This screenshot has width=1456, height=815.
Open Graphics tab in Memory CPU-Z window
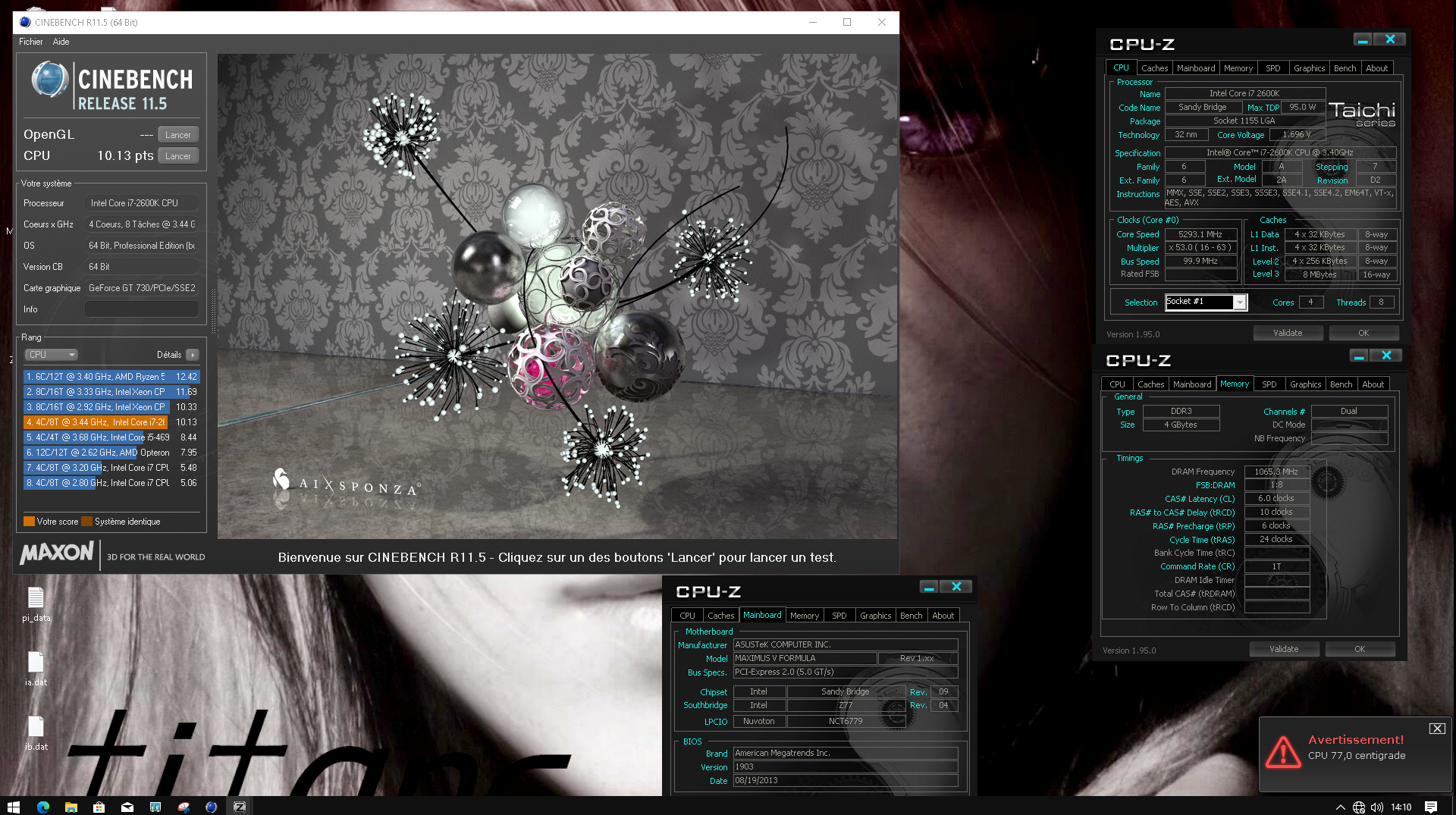1305,384
